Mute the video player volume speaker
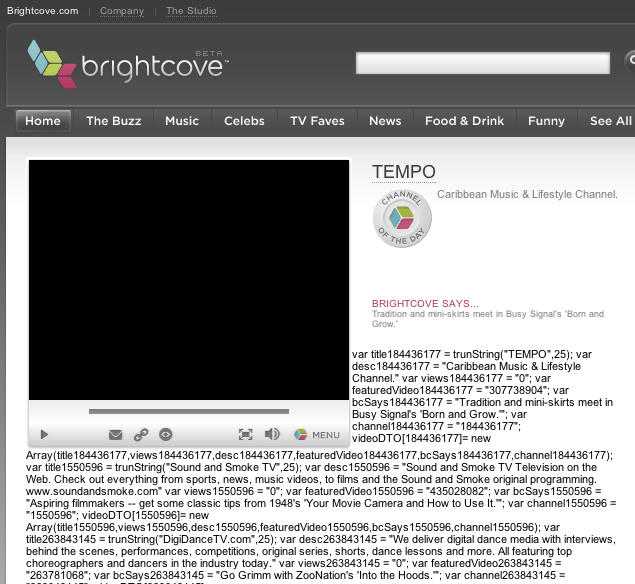The height and width of the screenshot is (584, 635). click(x=272, y=434)
